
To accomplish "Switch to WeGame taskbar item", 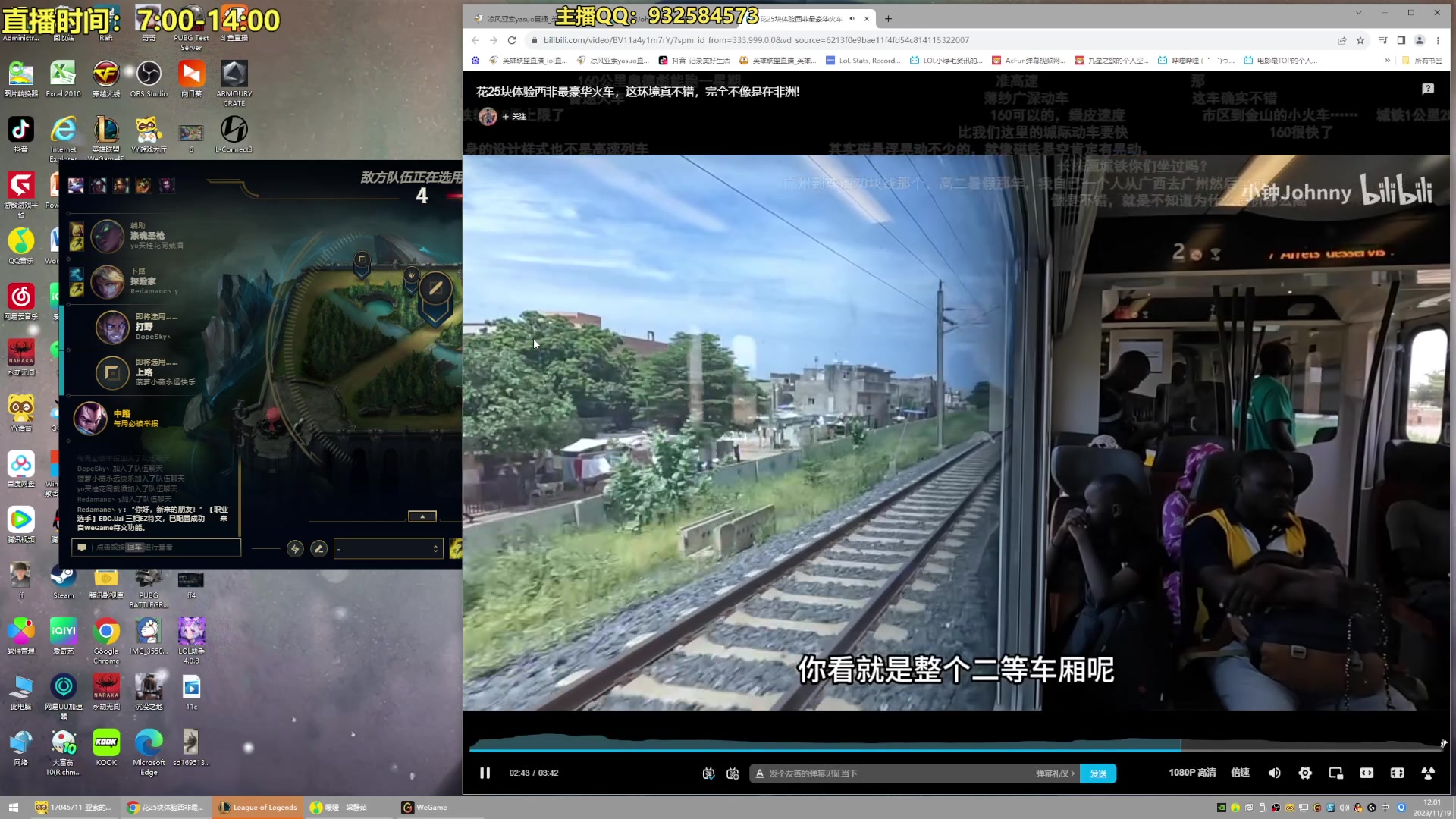I will tap(425, 808).
